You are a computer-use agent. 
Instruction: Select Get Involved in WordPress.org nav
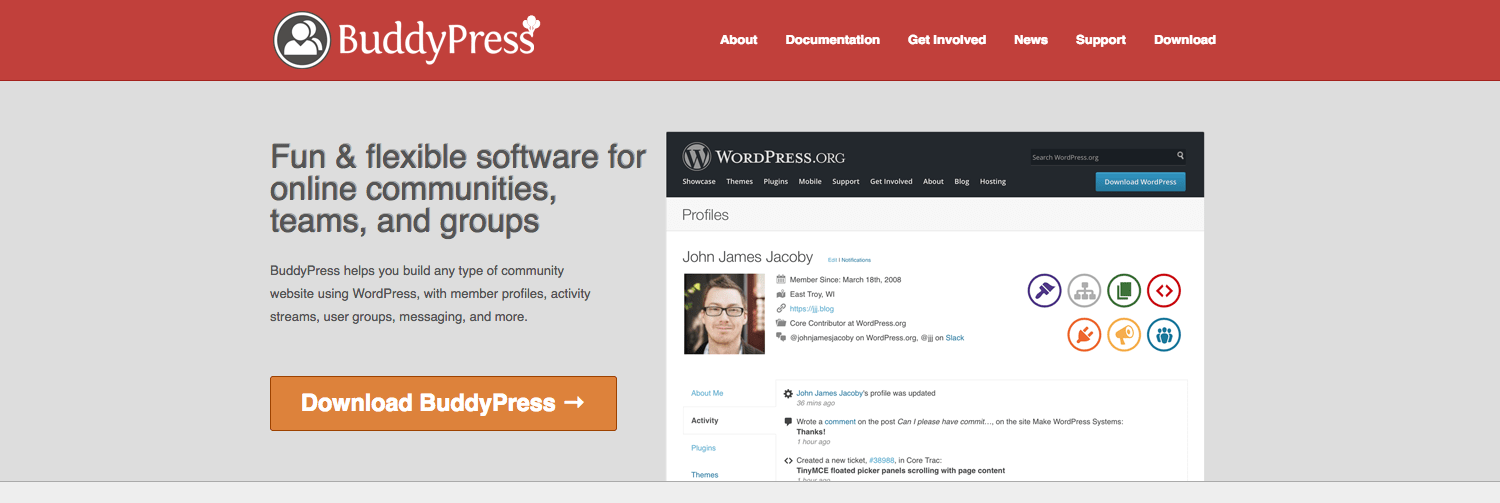(891, 182)
